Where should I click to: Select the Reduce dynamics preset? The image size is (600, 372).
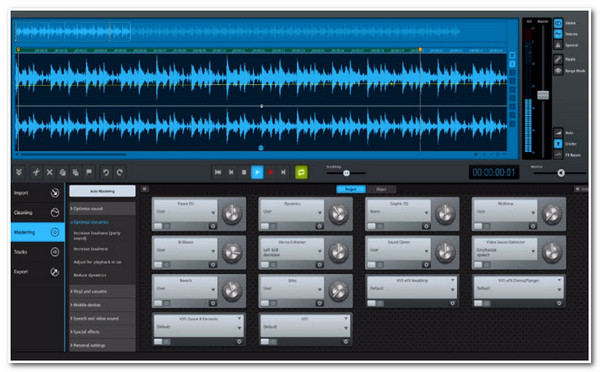tap(90, 275)
